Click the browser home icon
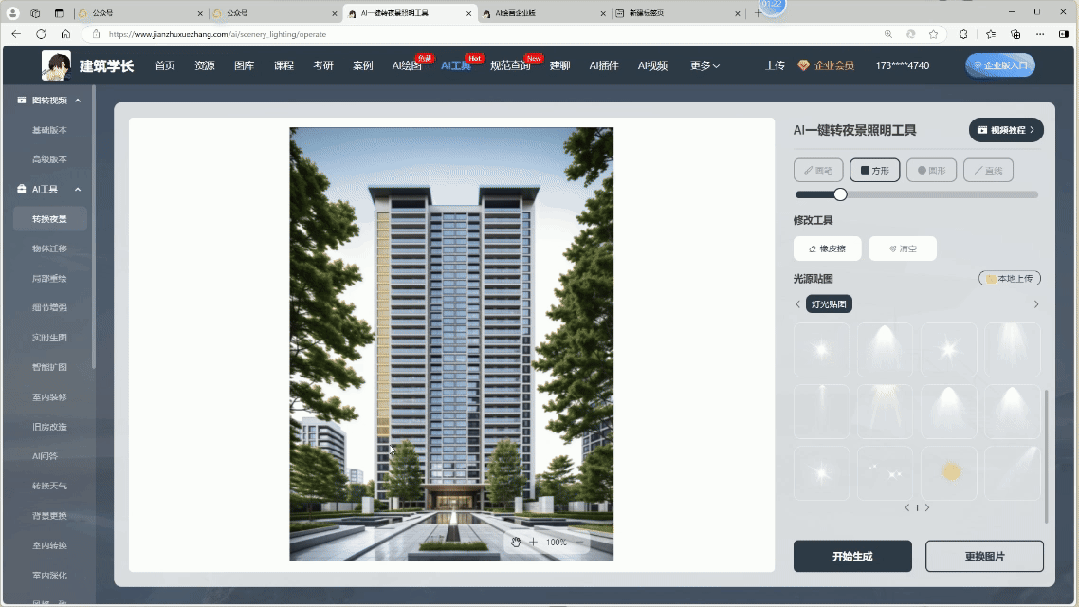1079x607 pixels. (65, 34)
